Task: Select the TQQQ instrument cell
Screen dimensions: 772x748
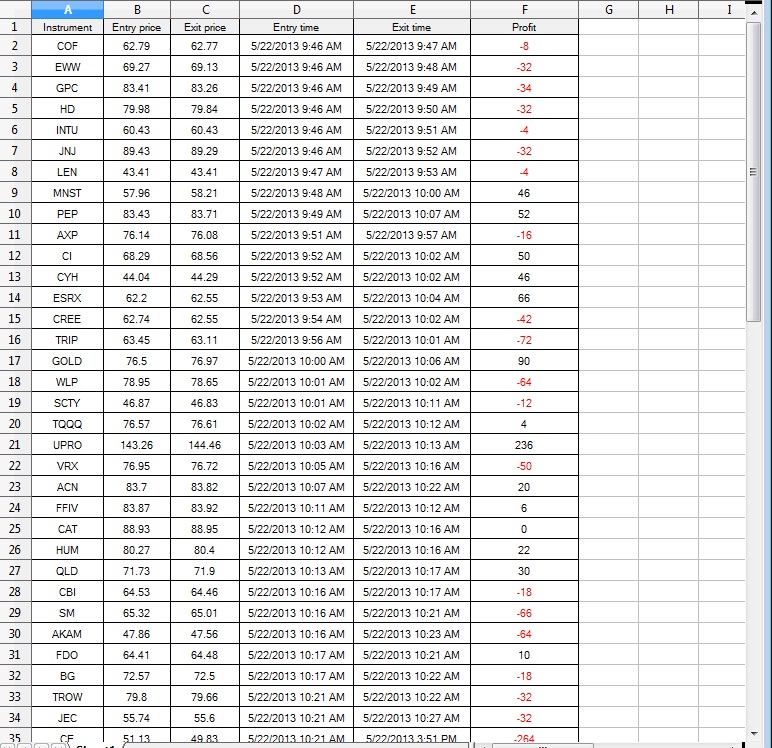Action: [67, 424]
